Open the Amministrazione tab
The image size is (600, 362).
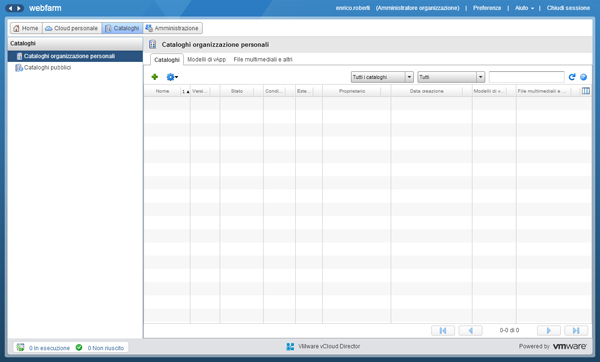click(172, 28)
